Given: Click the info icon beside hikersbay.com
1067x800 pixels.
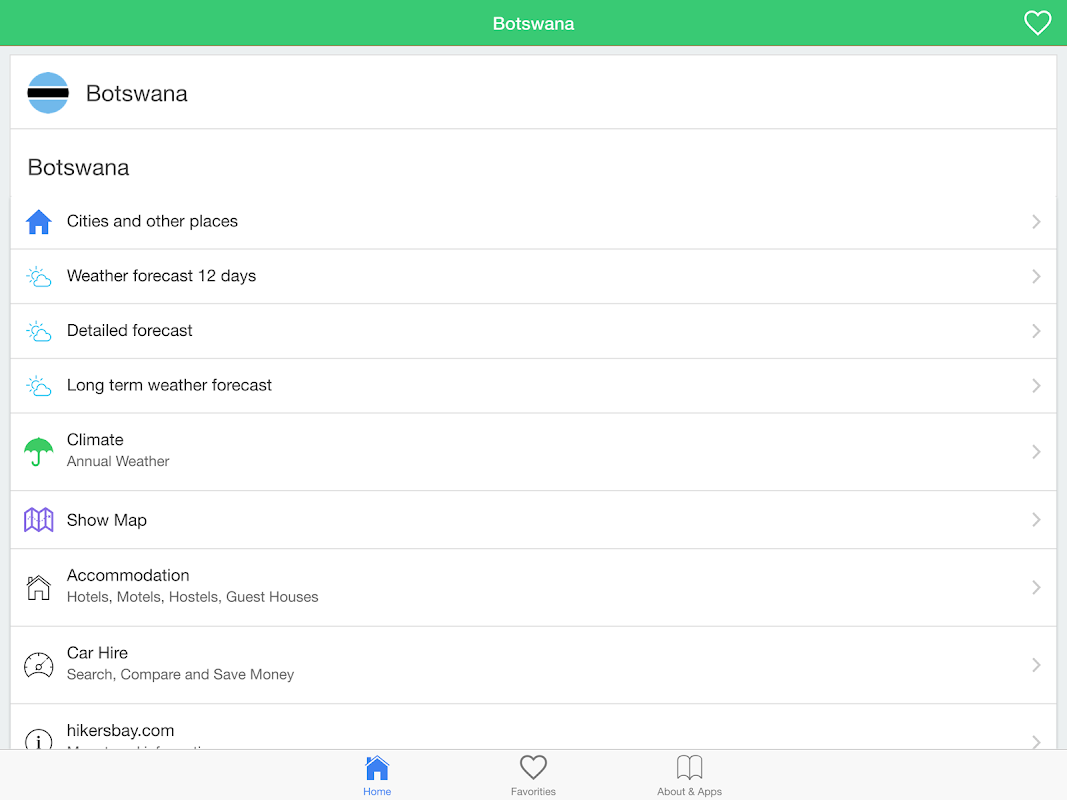Looking at the screenshot, I should pos(39,739).
